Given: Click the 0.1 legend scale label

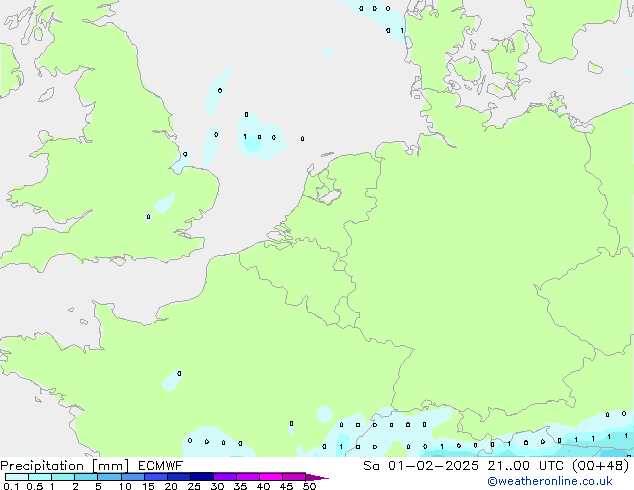Looking at the screenshot, I should [x=11, y=486].
